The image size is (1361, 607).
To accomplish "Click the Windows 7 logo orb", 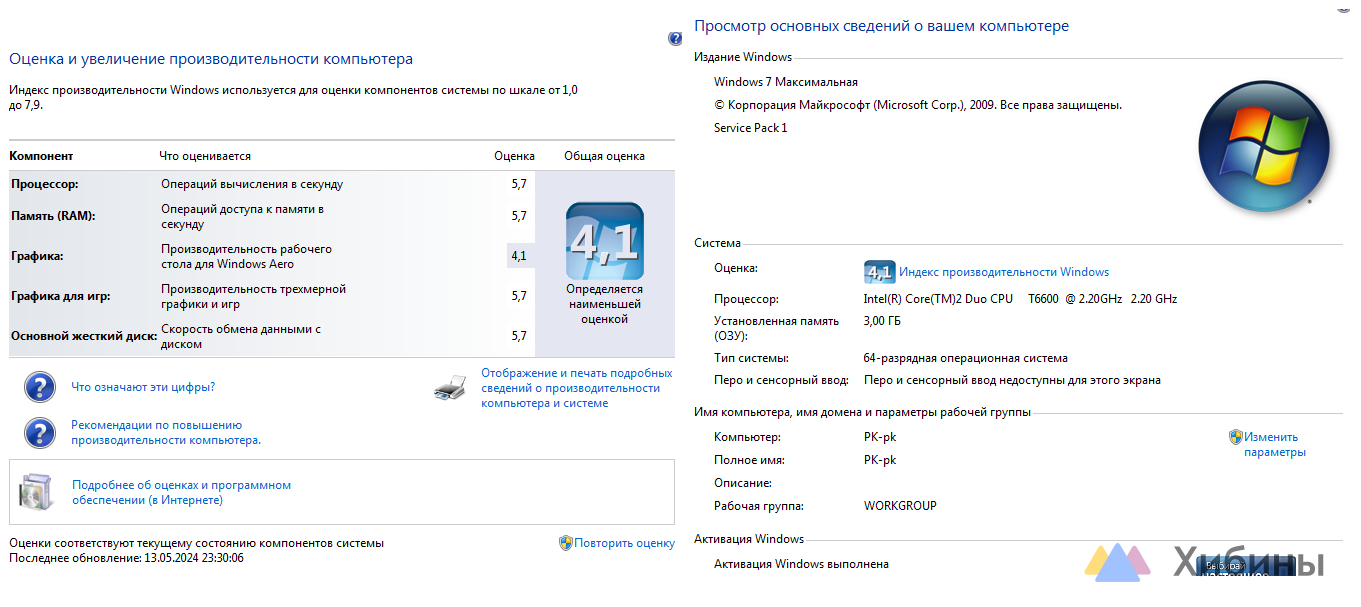I will (1264, 146).
